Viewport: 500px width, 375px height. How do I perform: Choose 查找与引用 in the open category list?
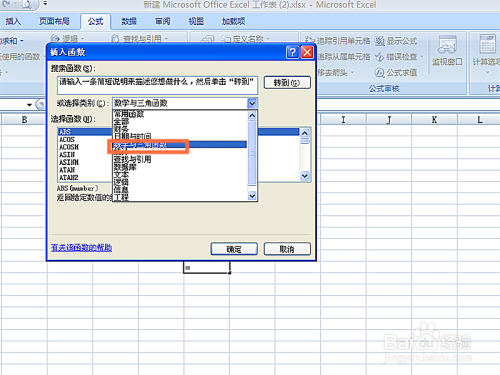point(180,159)
